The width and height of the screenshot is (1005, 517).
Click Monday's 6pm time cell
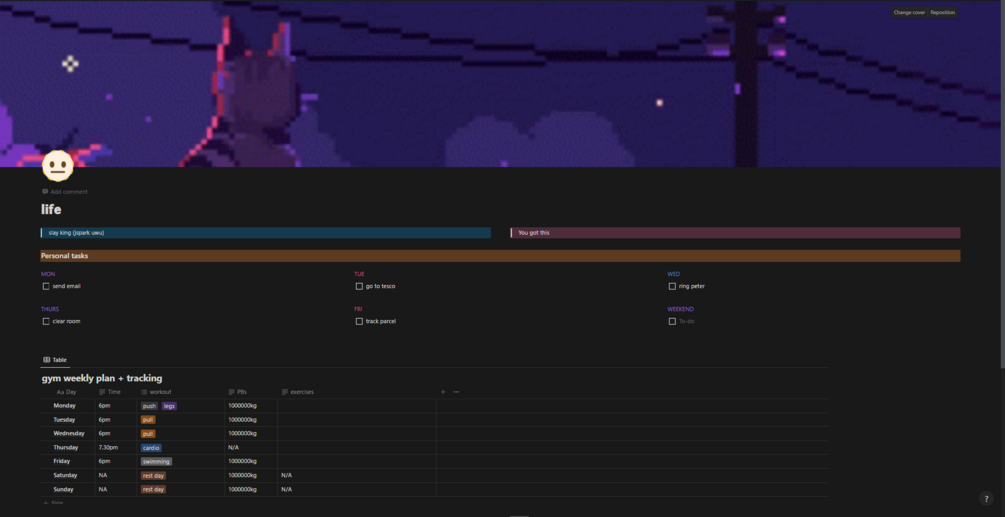coord(116,406)
